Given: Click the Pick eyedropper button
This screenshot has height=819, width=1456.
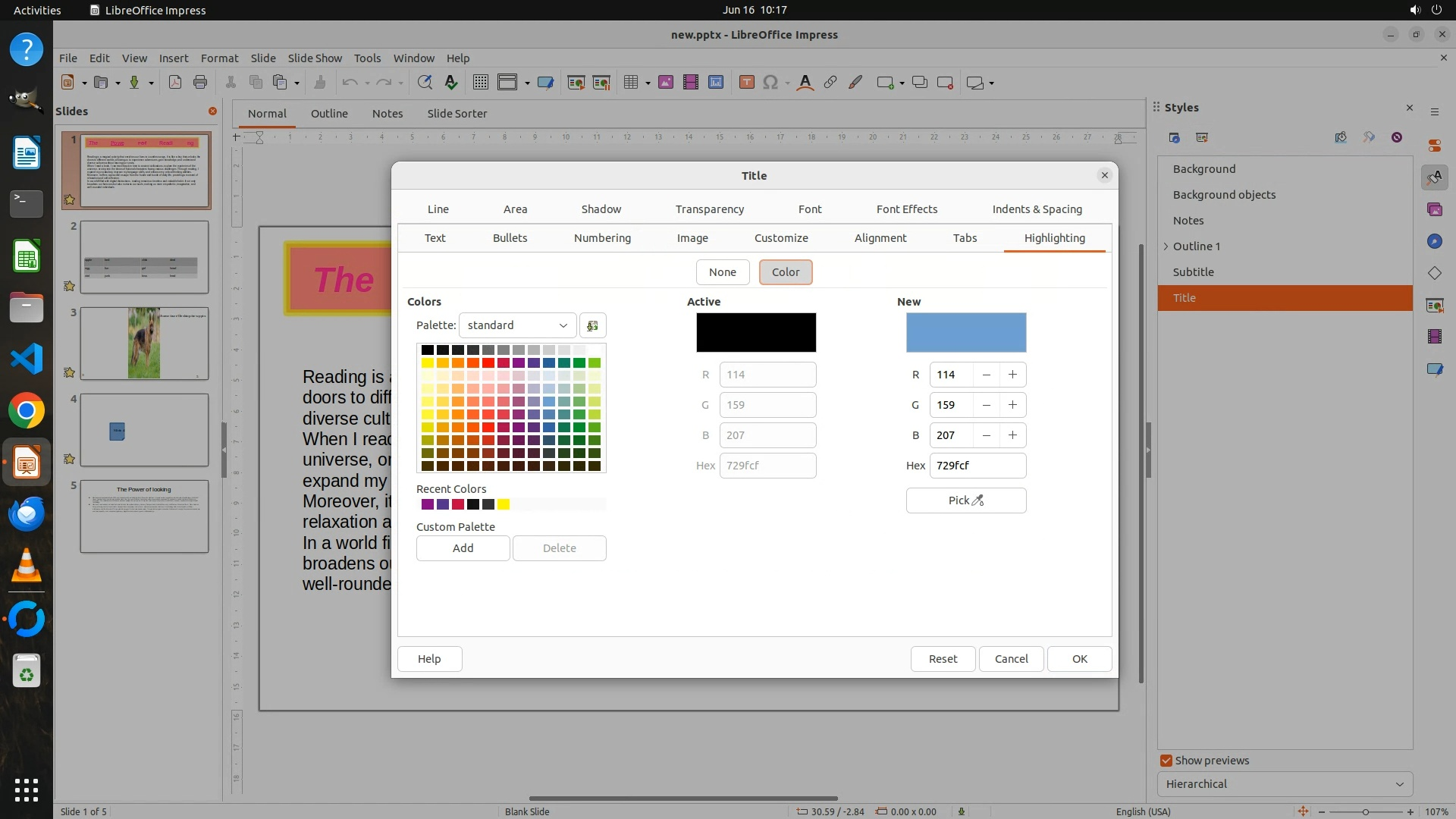Looking at the screenshot, I should point(965,500).
